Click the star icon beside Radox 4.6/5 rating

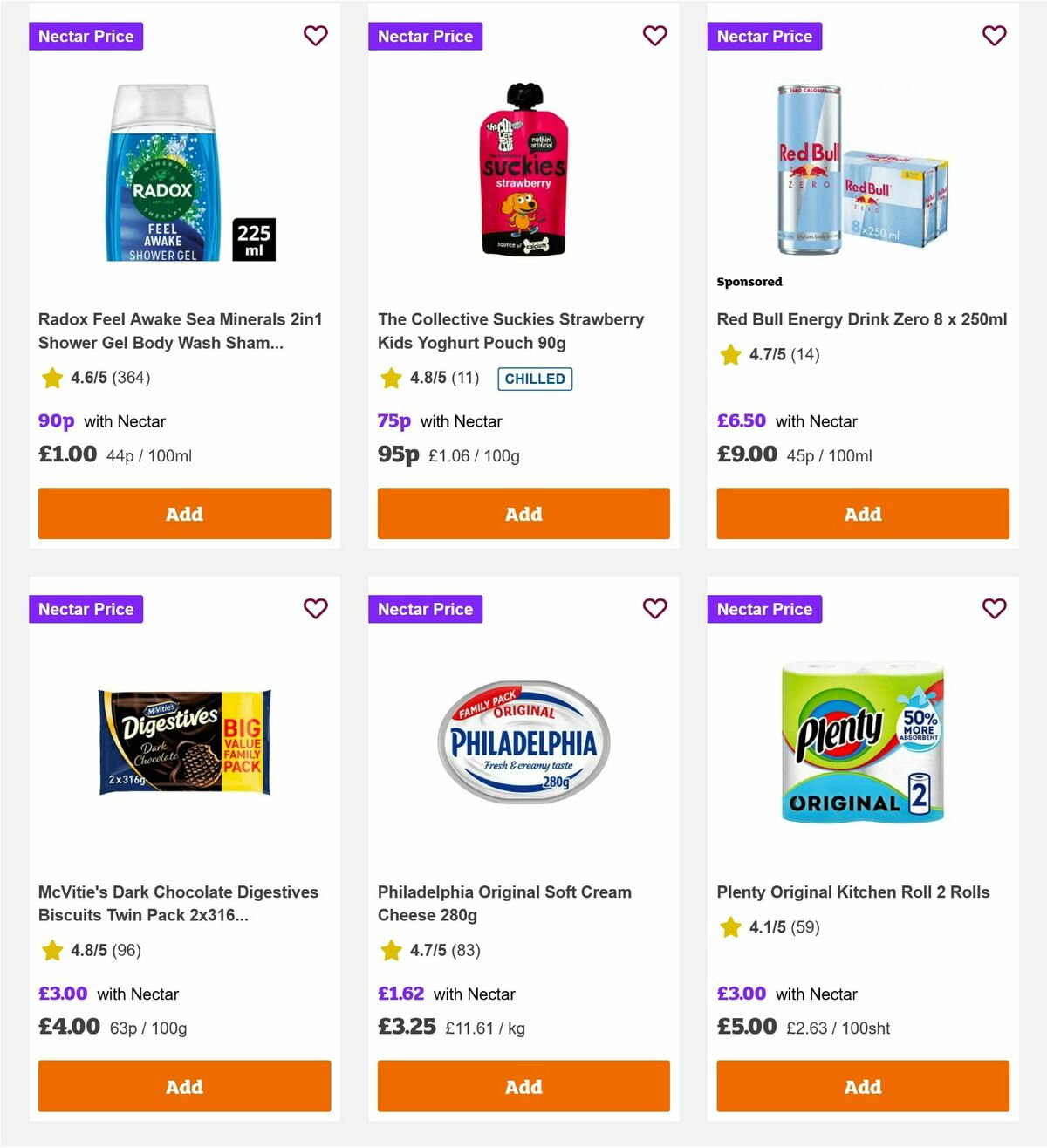click(x=51, y=378)
